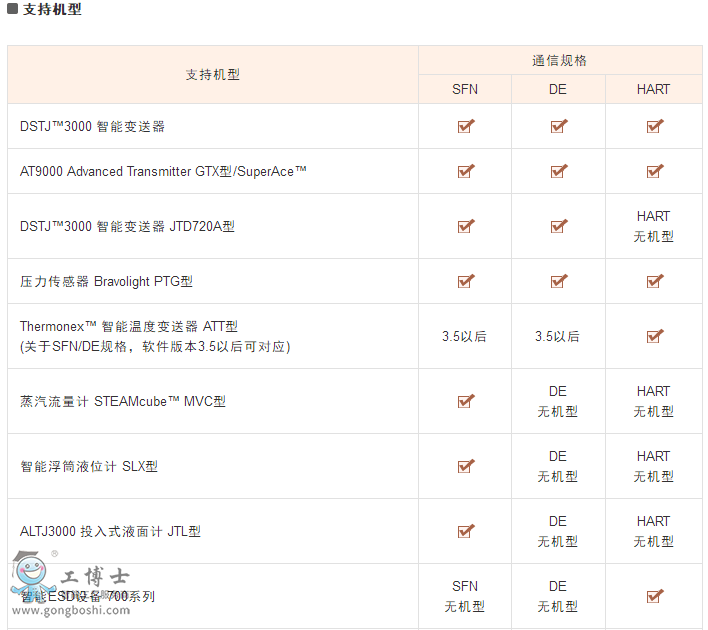Click SFN cell 3.5以后 in Thermonex row
The image size is (708, 630).
(464, 336)
